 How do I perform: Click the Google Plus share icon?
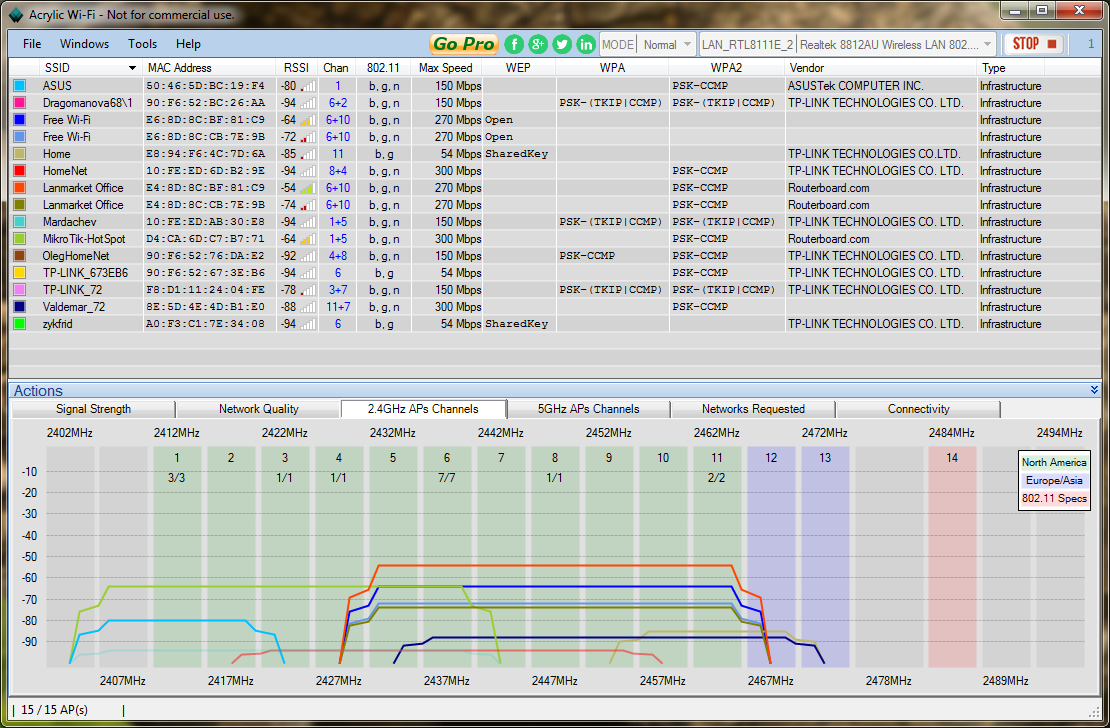(x=538, y=44)
